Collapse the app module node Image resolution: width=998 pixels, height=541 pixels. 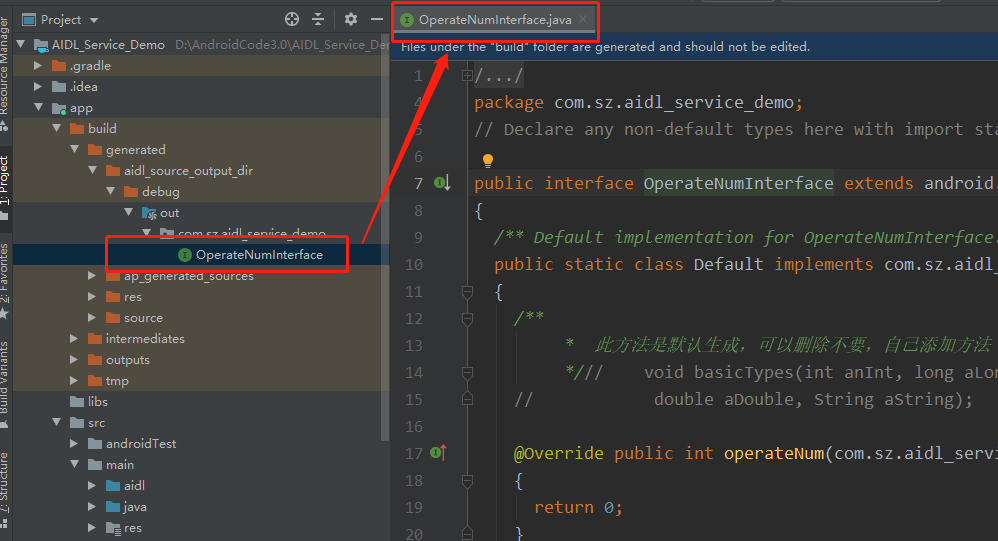click(x=38, y=108)
